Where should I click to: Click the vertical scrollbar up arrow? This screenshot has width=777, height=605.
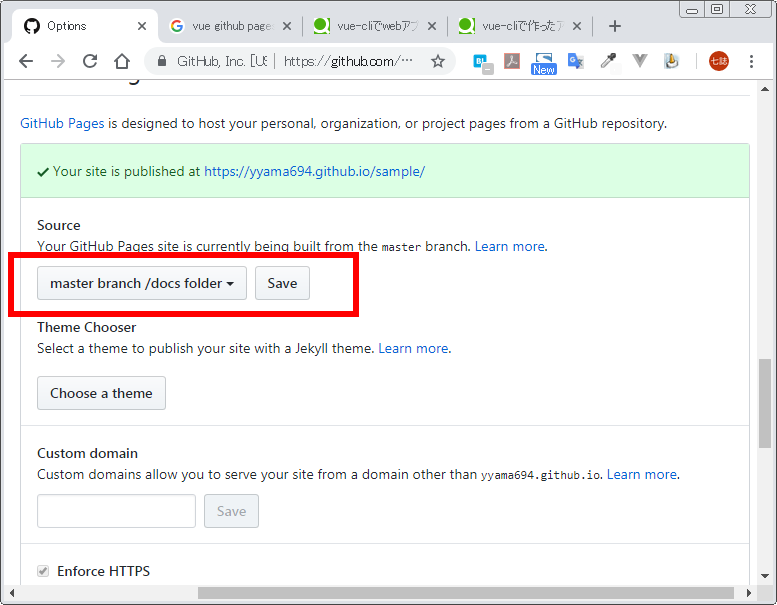[765, 89]
